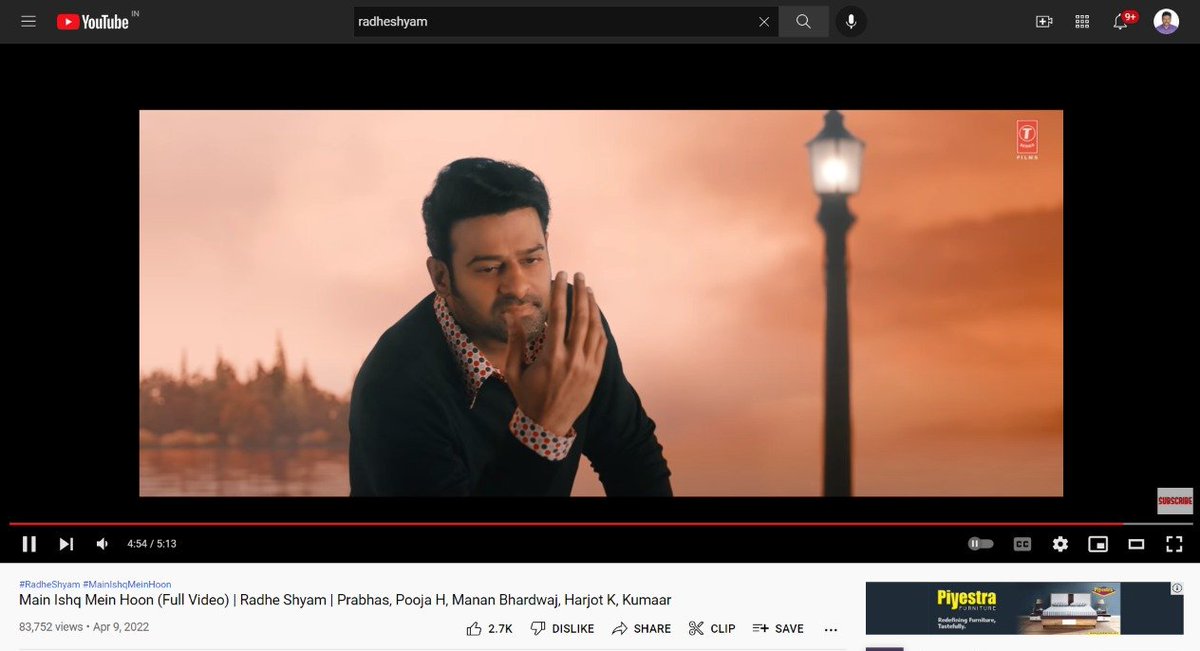Image resolution: width=1200 pixels, height=651 pixels.
Task: Skip to next video
Action: (66, 544)
